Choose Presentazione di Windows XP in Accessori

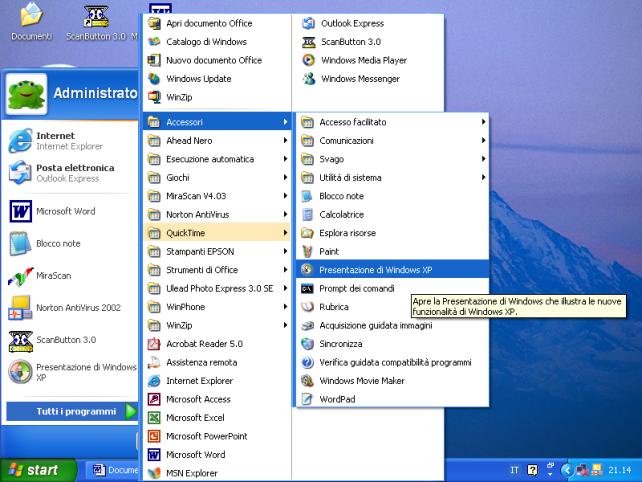click(x=392, y=270)
